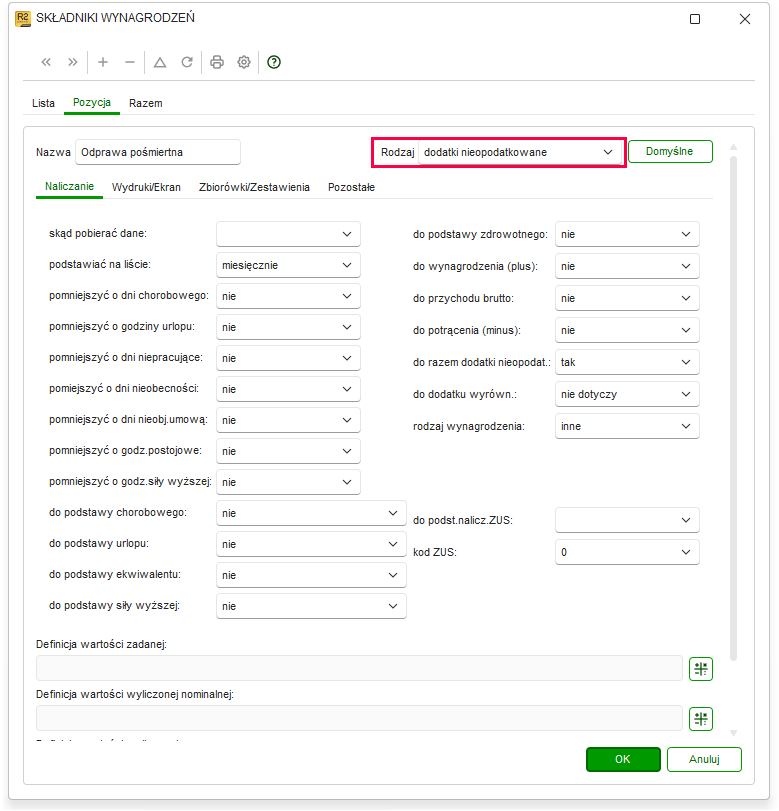Maximize the Składniki wynagrodzeń window
The height and width of the screenshot is (811, 779).
click(695, 19)
